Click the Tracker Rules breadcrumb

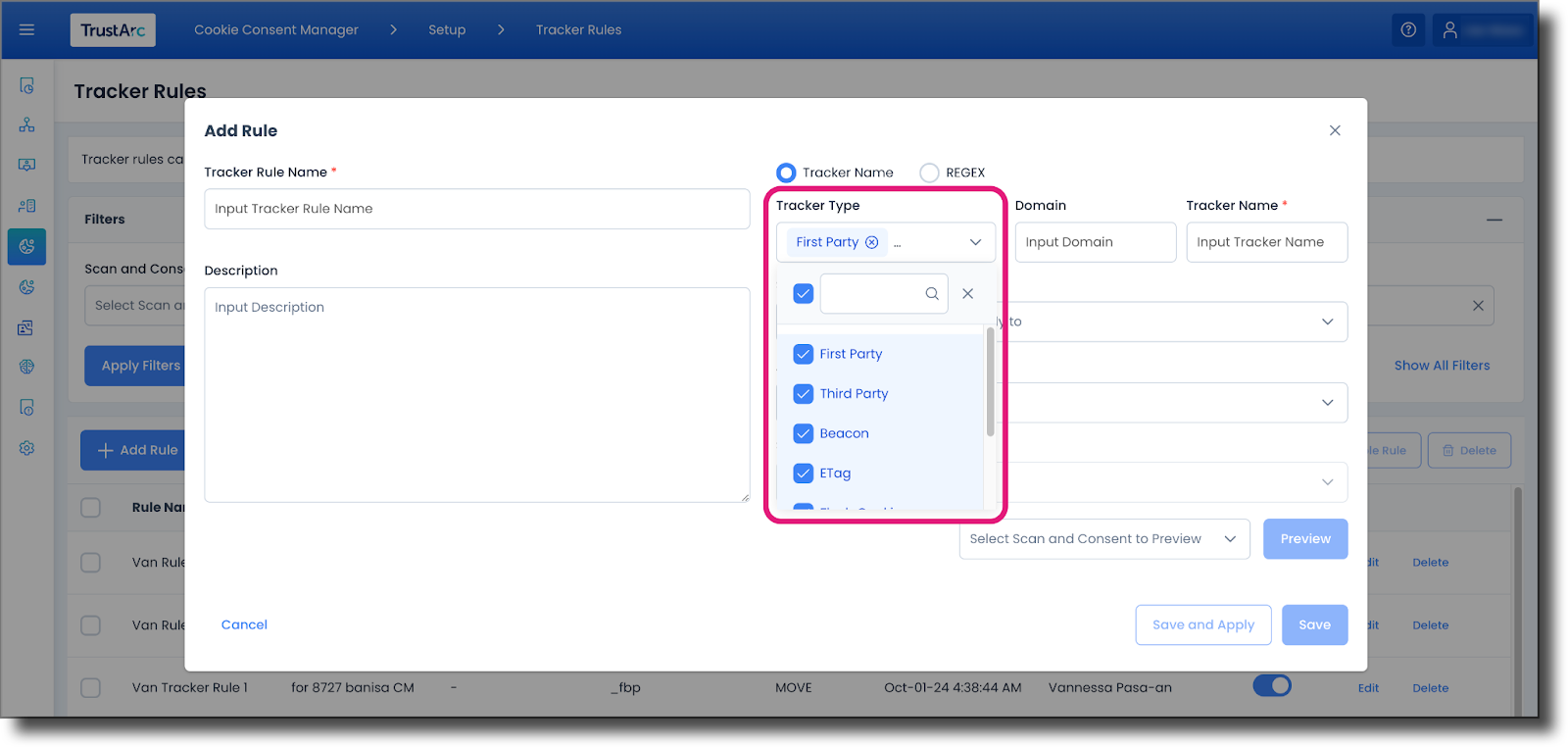[578, 30]
